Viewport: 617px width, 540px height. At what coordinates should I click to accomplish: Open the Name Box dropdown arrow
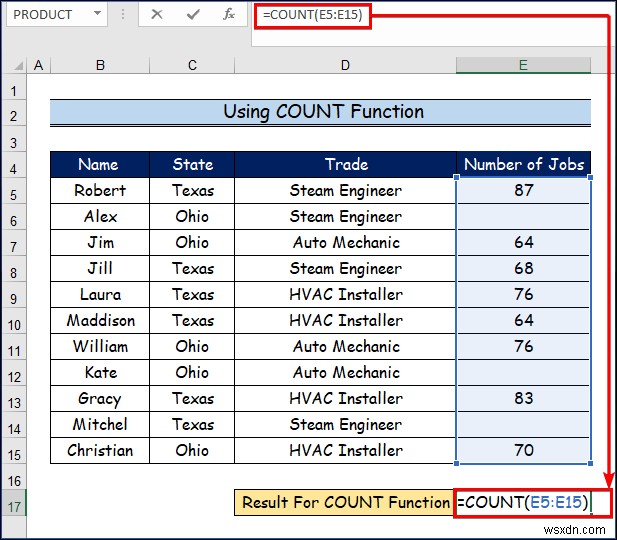[x=97, y=14]
